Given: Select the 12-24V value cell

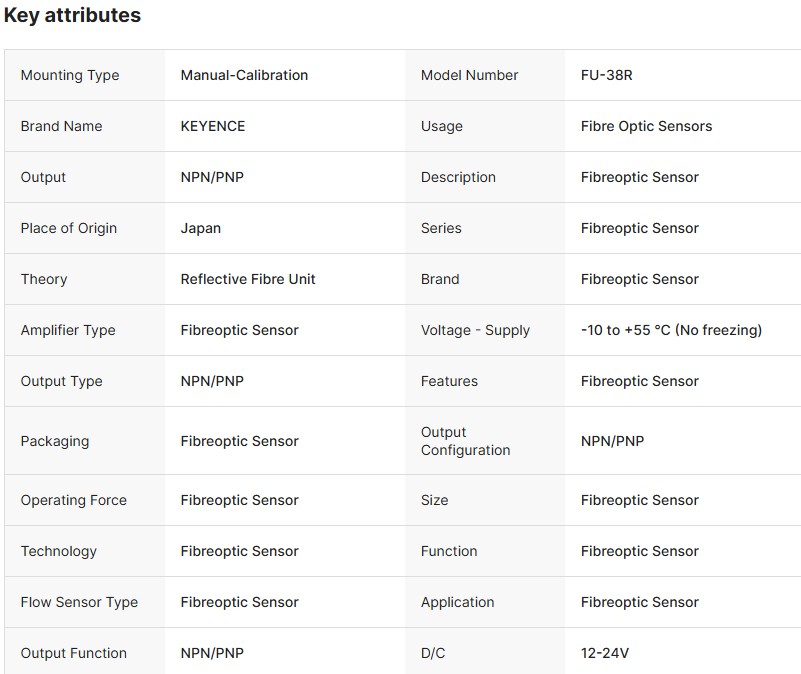Looking at the screenshot, I should (x=605, y=653).
